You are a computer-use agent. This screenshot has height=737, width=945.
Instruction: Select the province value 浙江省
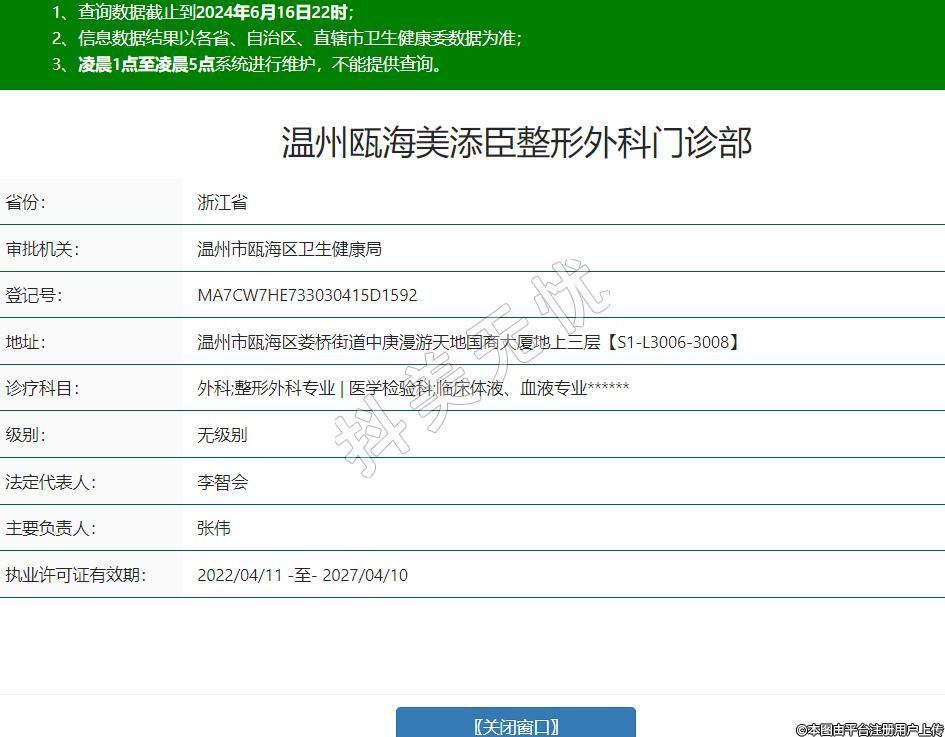coord(222,202)
